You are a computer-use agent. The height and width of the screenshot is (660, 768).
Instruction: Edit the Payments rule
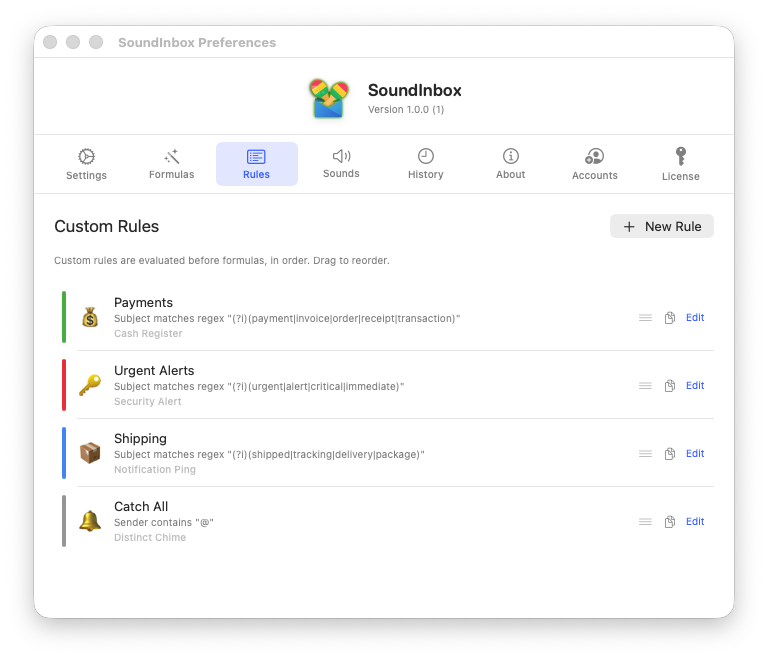click(x=695, y=317)
